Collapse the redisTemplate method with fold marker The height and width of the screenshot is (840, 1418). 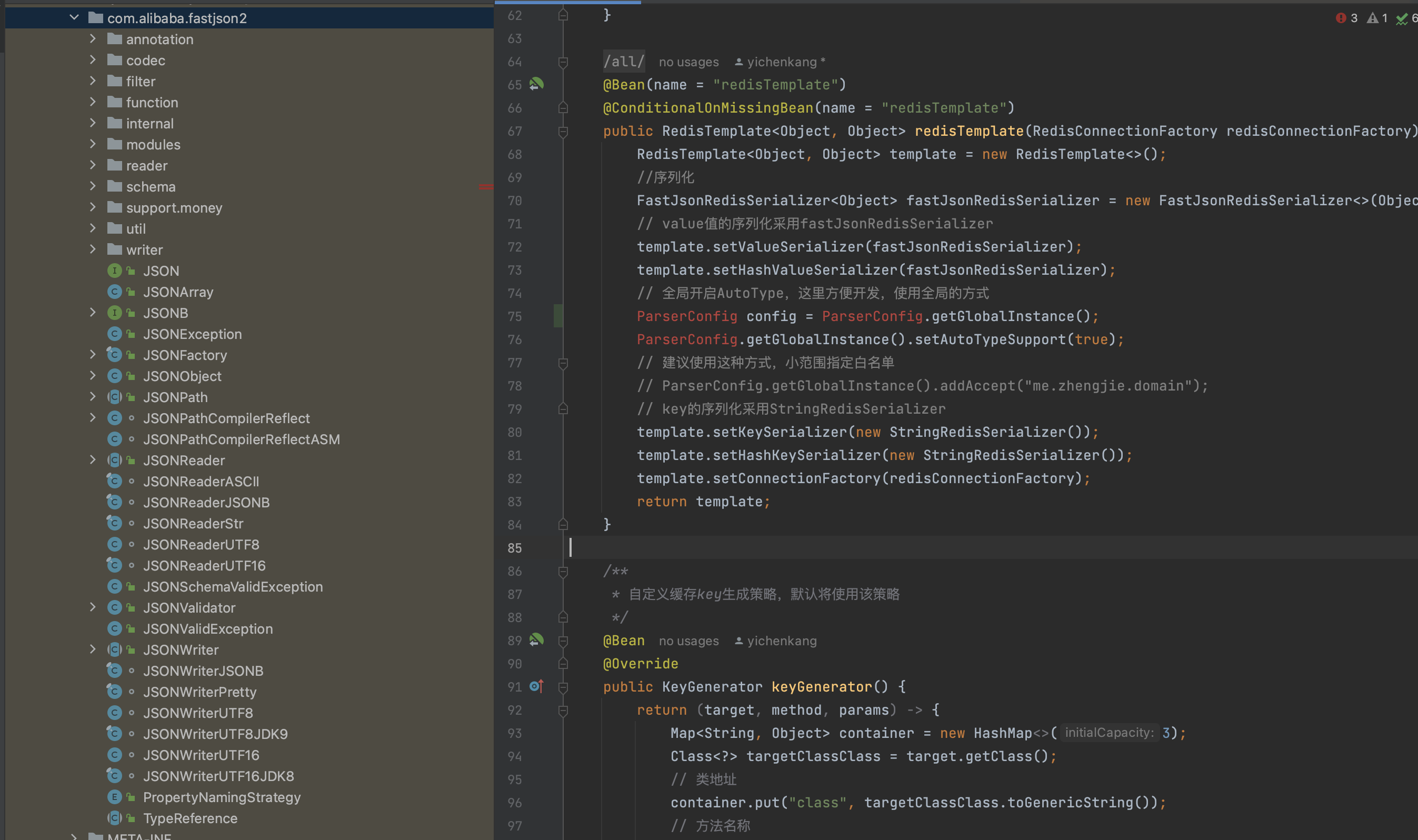coord(563,132)
